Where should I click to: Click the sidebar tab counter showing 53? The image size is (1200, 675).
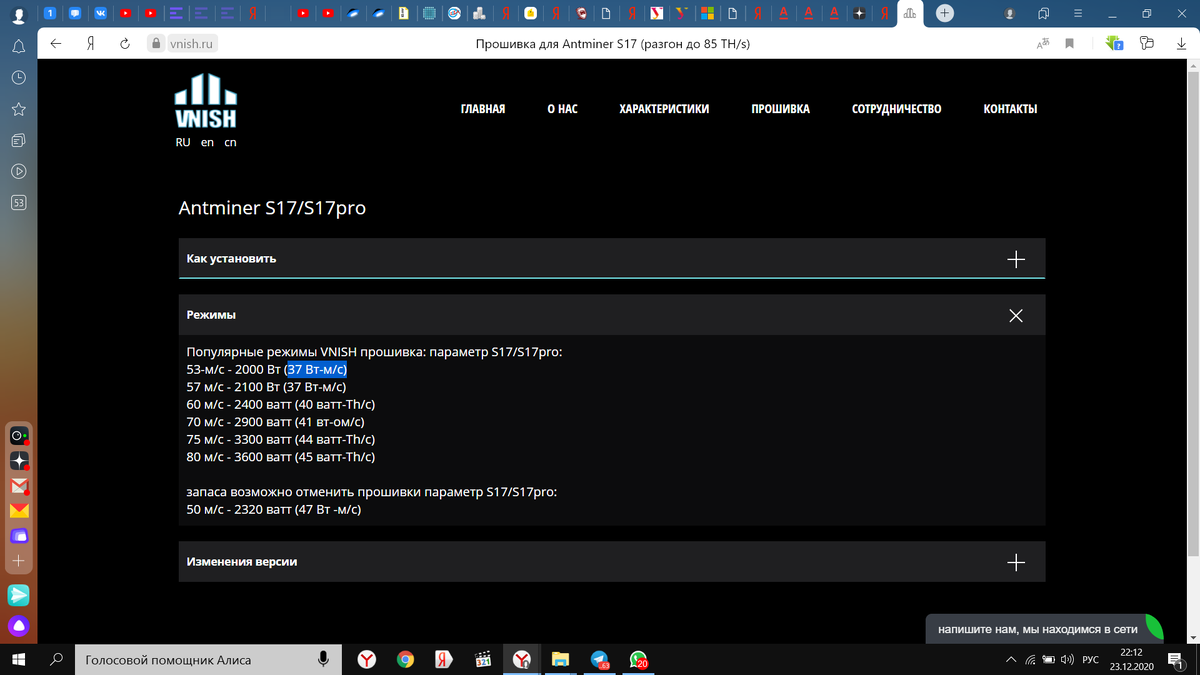pos(18,202)
